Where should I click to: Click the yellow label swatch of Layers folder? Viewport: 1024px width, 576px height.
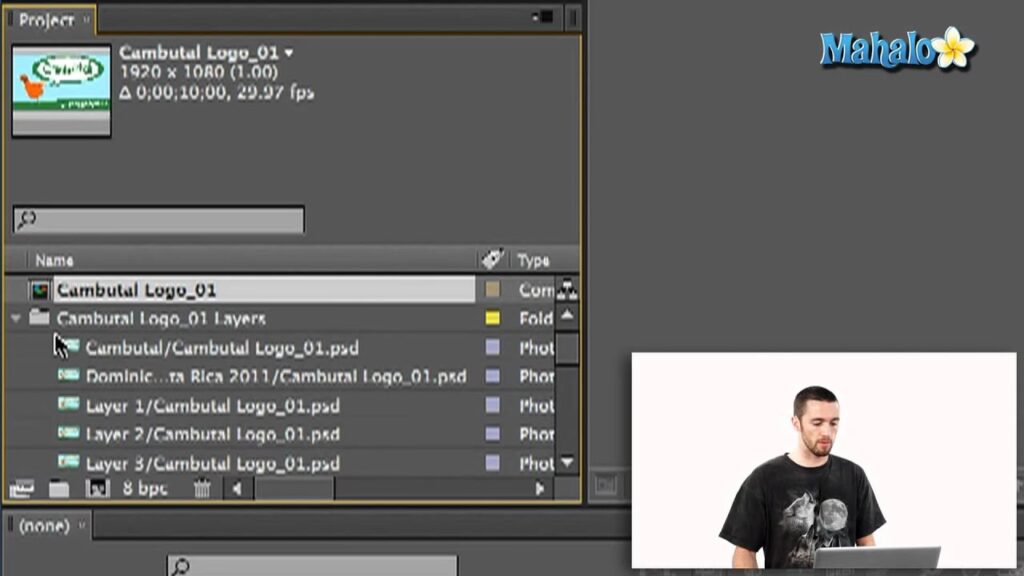[492, 319]
